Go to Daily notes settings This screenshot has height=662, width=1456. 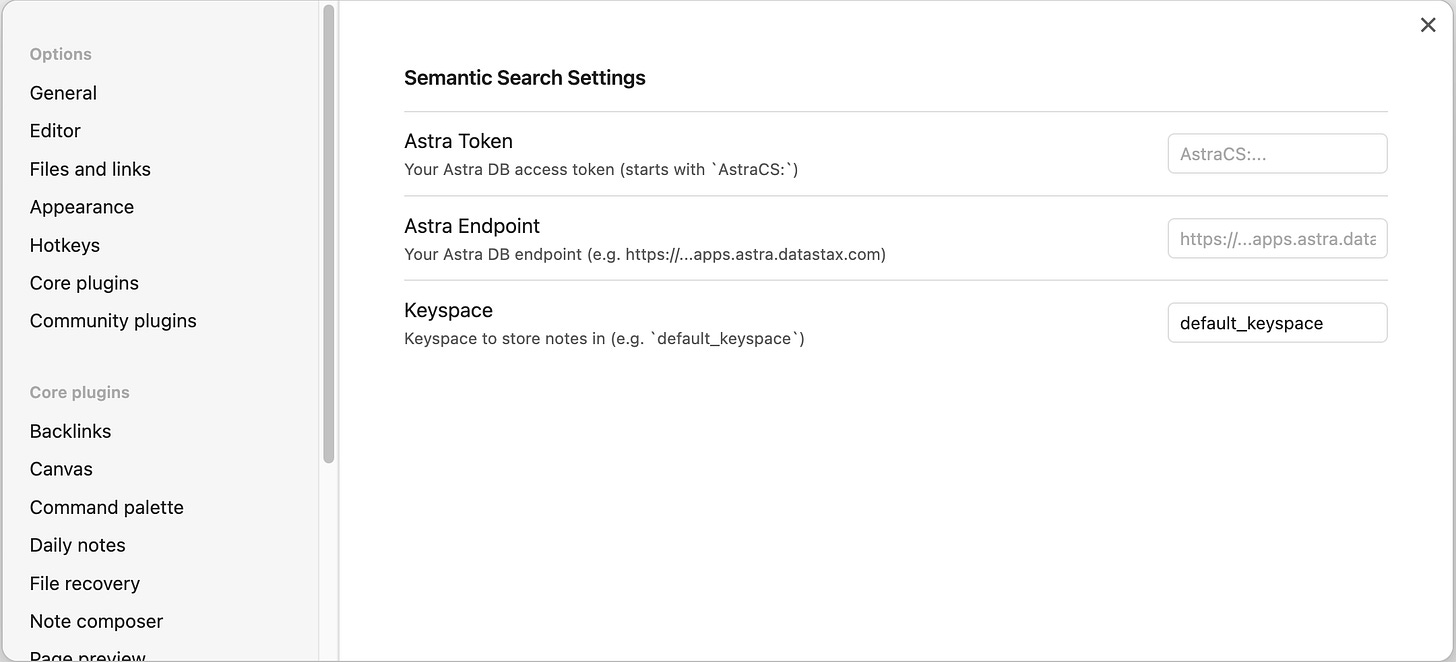(x=78, y=545)
